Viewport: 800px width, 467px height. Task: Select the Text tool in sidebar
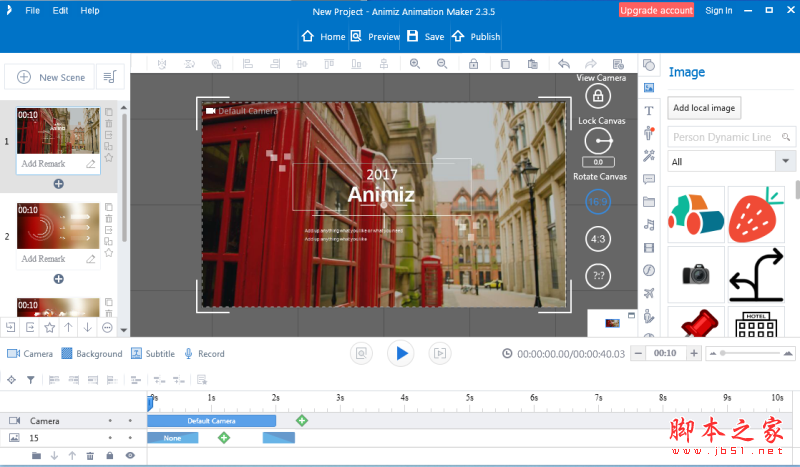(649, 110)
